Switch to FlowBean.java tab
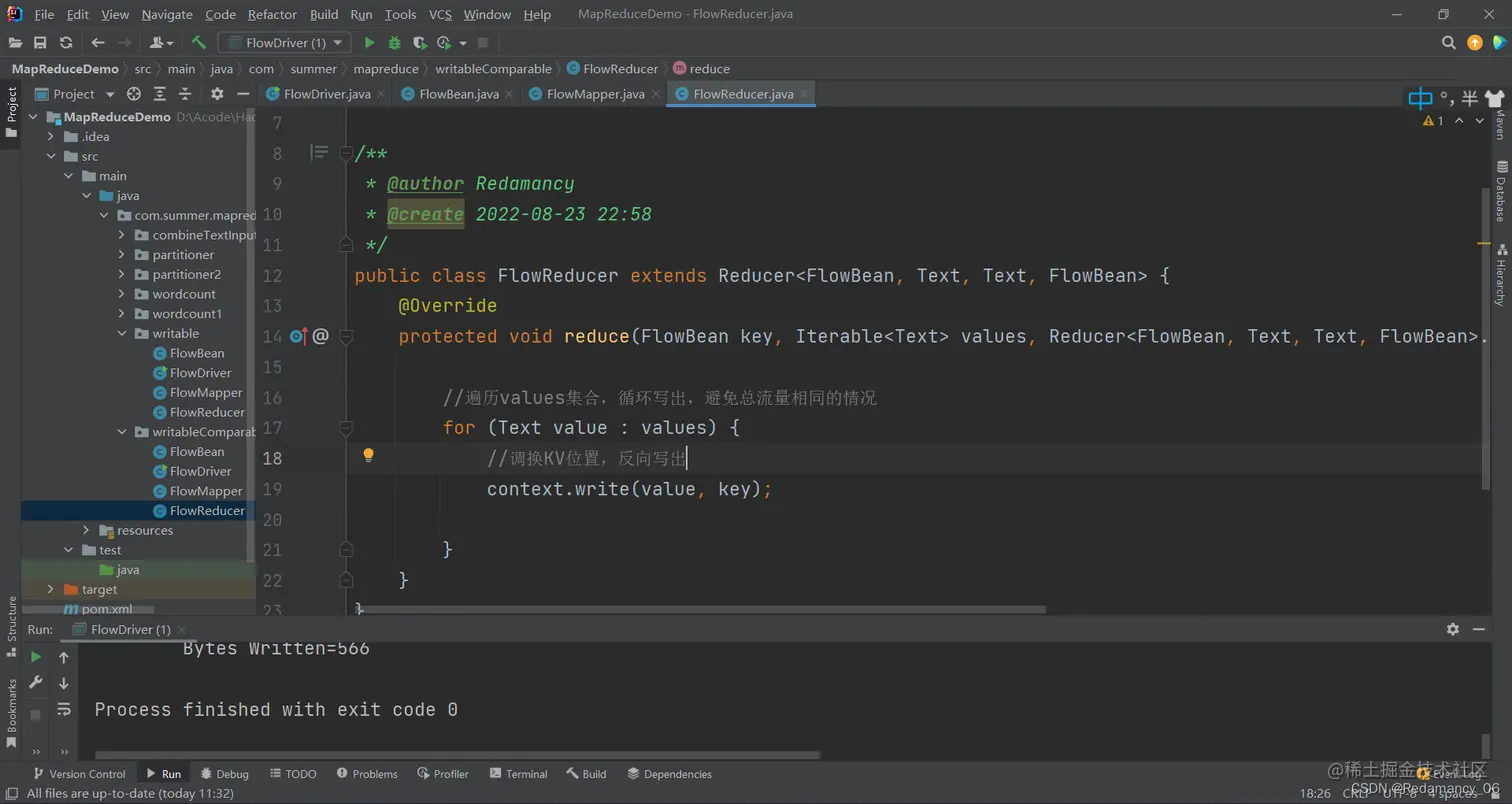The image size is (1512, 804). (x=459, y=94)
